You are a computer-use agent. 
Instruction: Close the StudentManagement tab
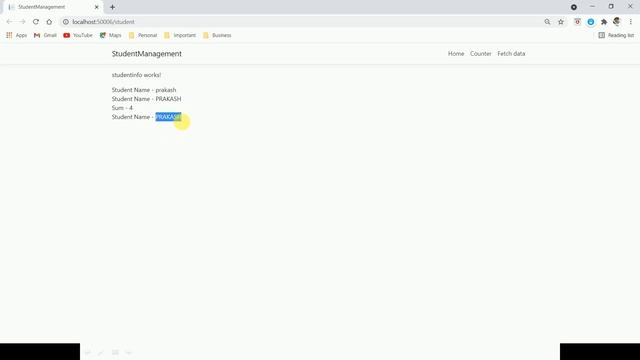[97, 7]
